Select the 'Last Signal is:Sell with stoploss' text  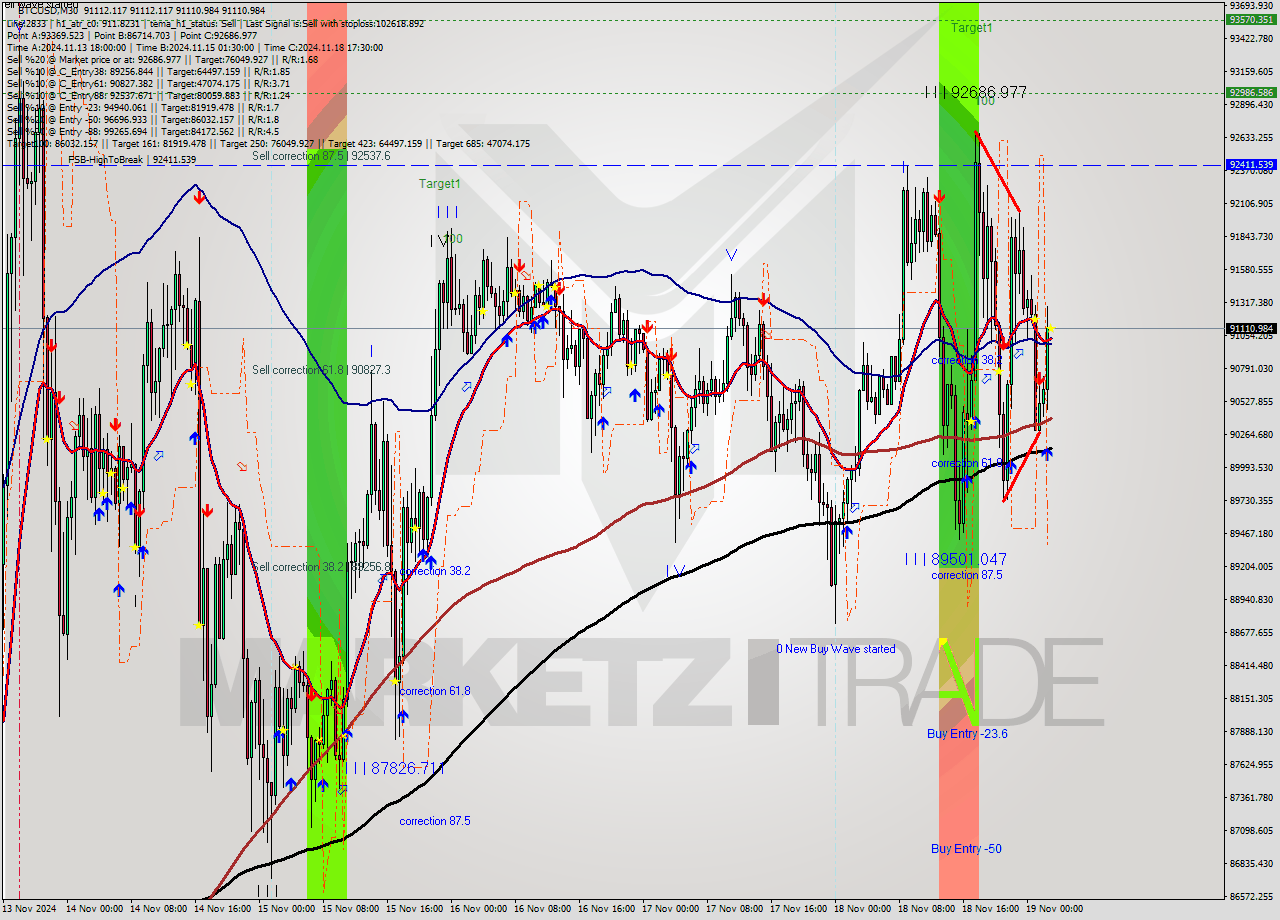[x=308, y=23]
